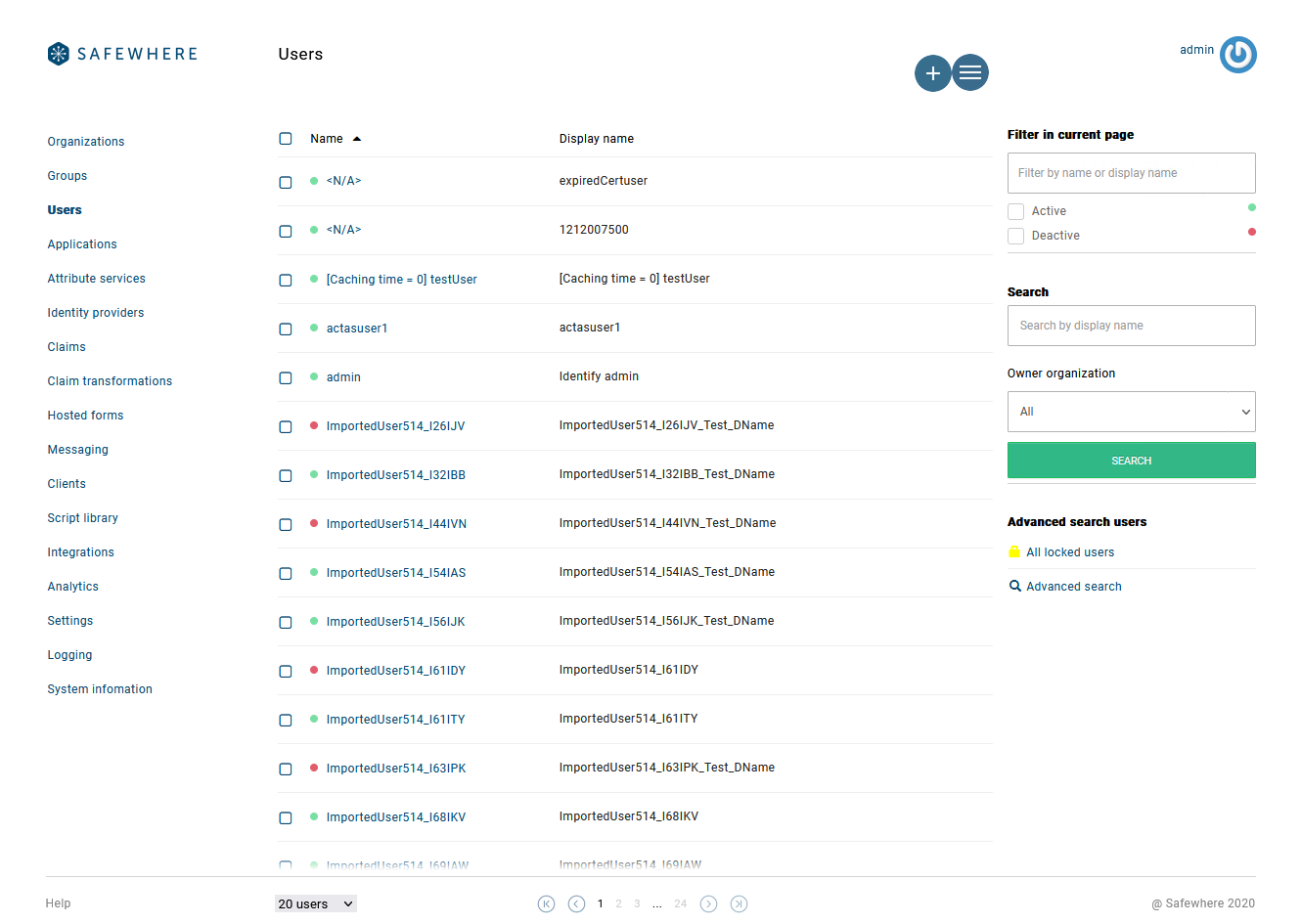Tick the Active filter checkbox

click(1016, 211)
